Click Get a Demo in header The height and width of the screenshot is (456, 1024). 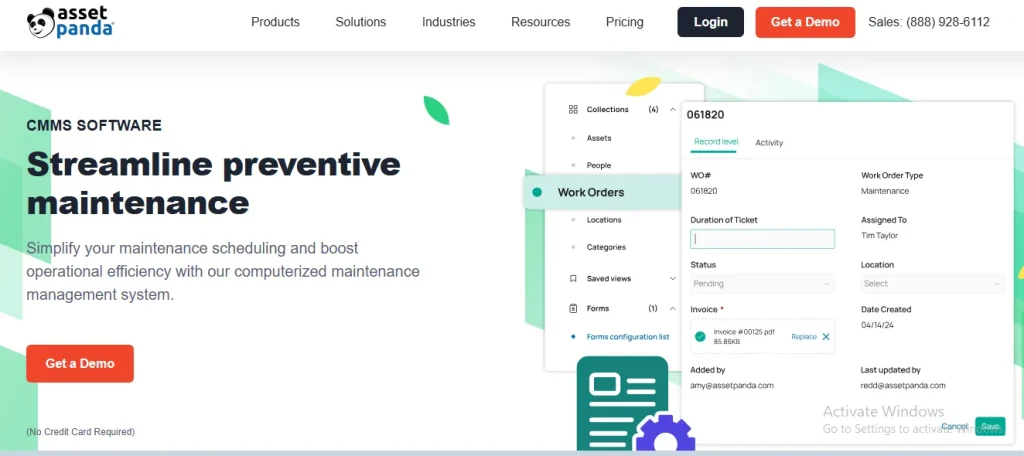(x=805, y=22)
